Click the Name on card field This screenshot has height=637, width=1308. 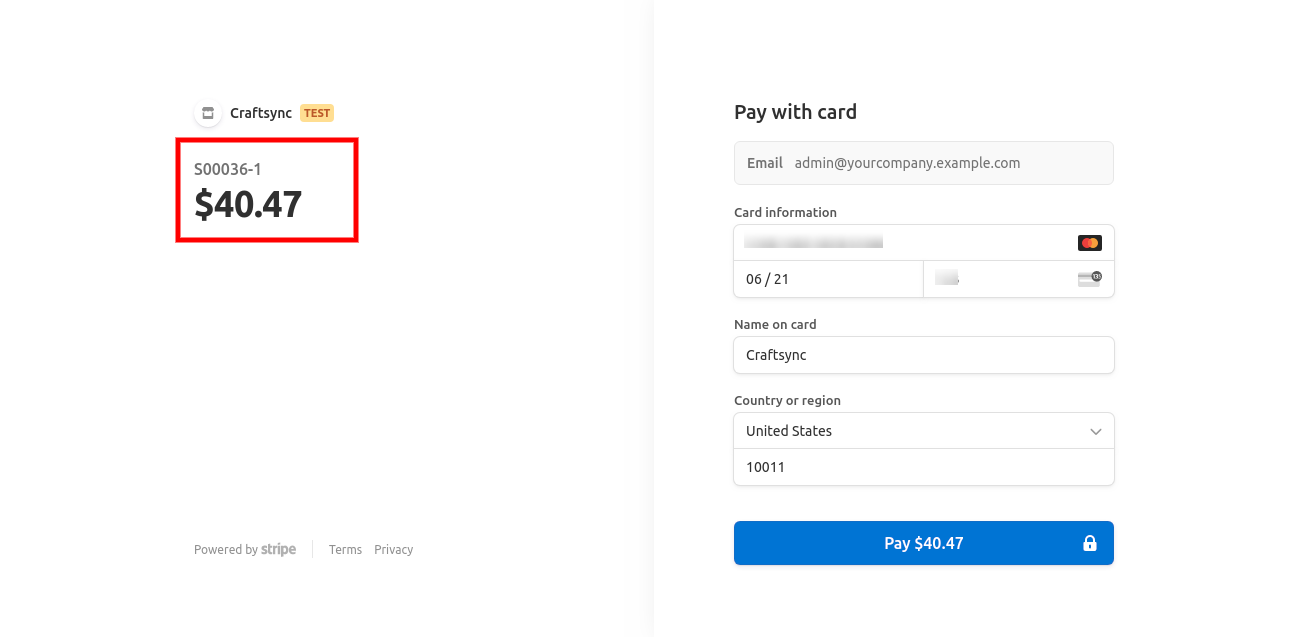click(923, 355)
